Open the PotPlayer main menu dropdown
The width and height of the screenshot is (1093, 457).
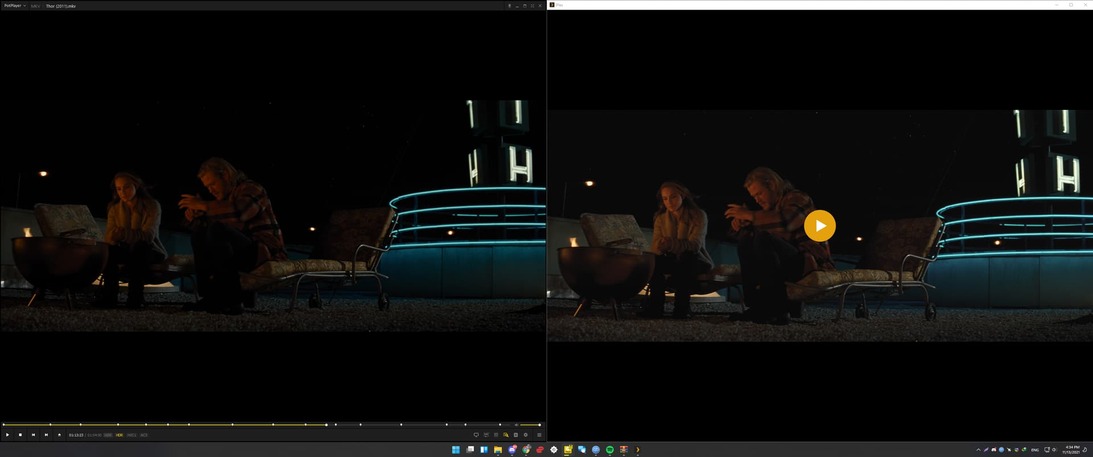point(14,6)
